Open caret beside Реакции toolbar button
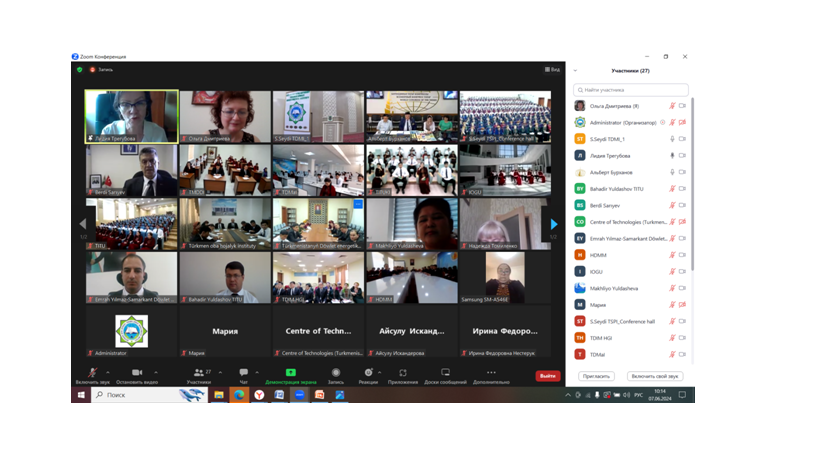819x460 pixels. click(379, 372)
